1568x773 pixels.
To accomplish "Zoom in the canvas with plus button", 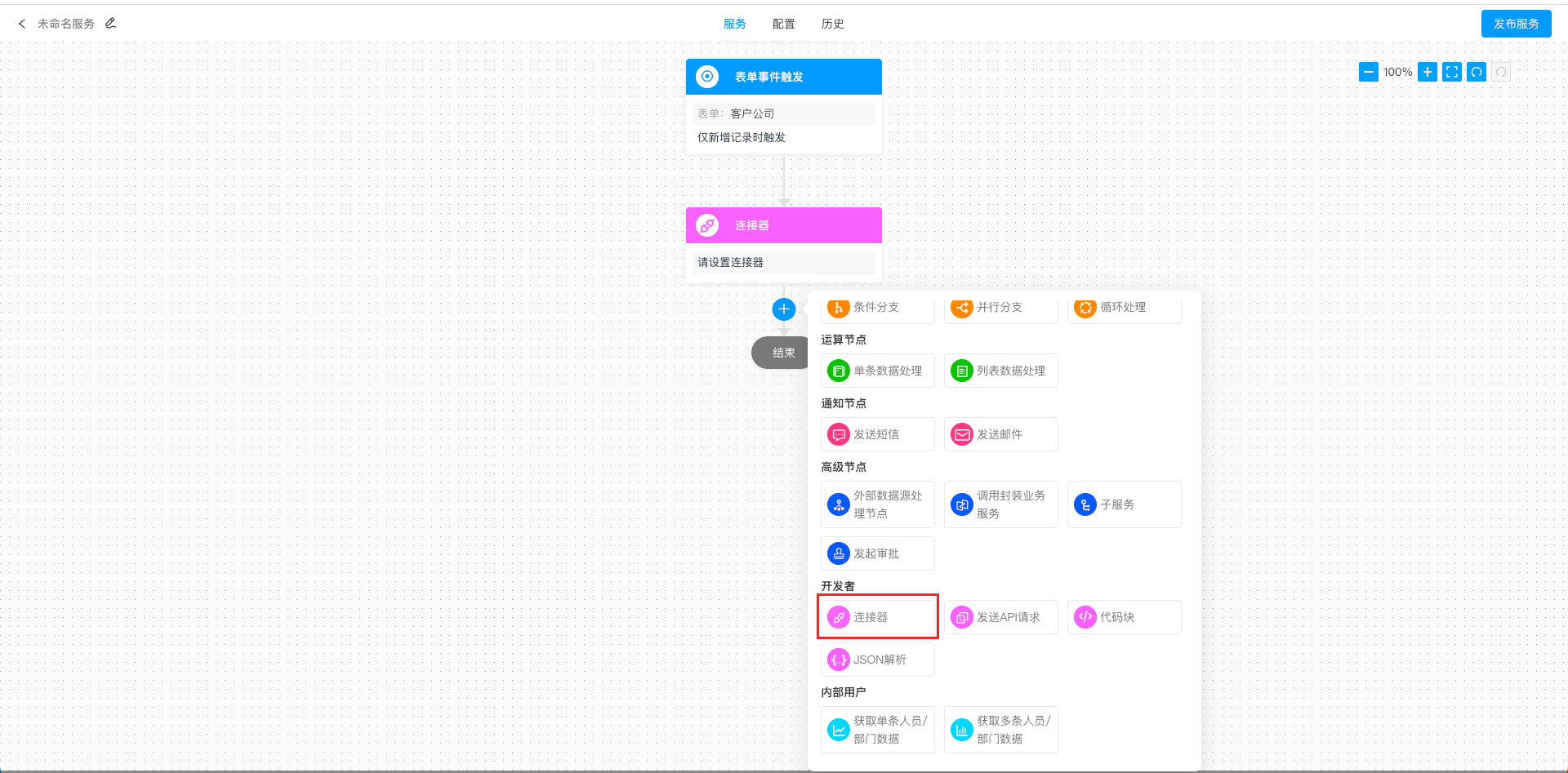I will pos(1427,72).
